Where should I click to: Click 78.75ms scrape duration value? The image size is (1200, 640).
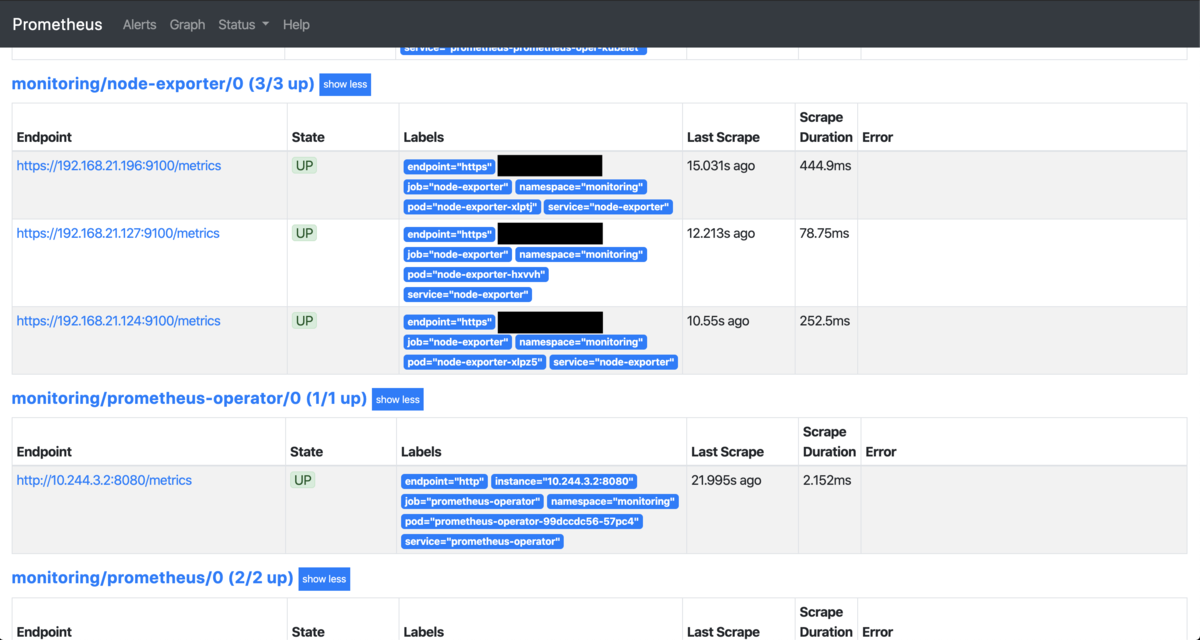pyautogui.click(x=824, y=233)
